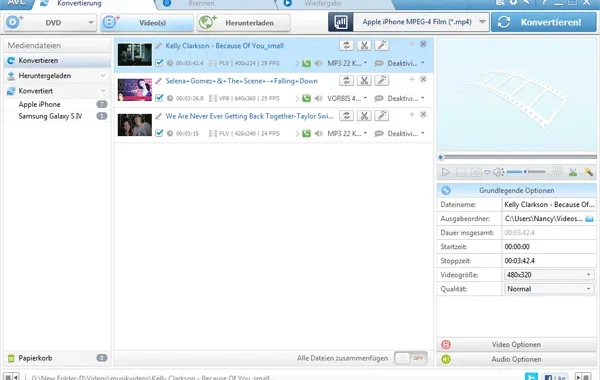Click magic wand effects icon on Kelly Clarkson row

click(382, 45)
